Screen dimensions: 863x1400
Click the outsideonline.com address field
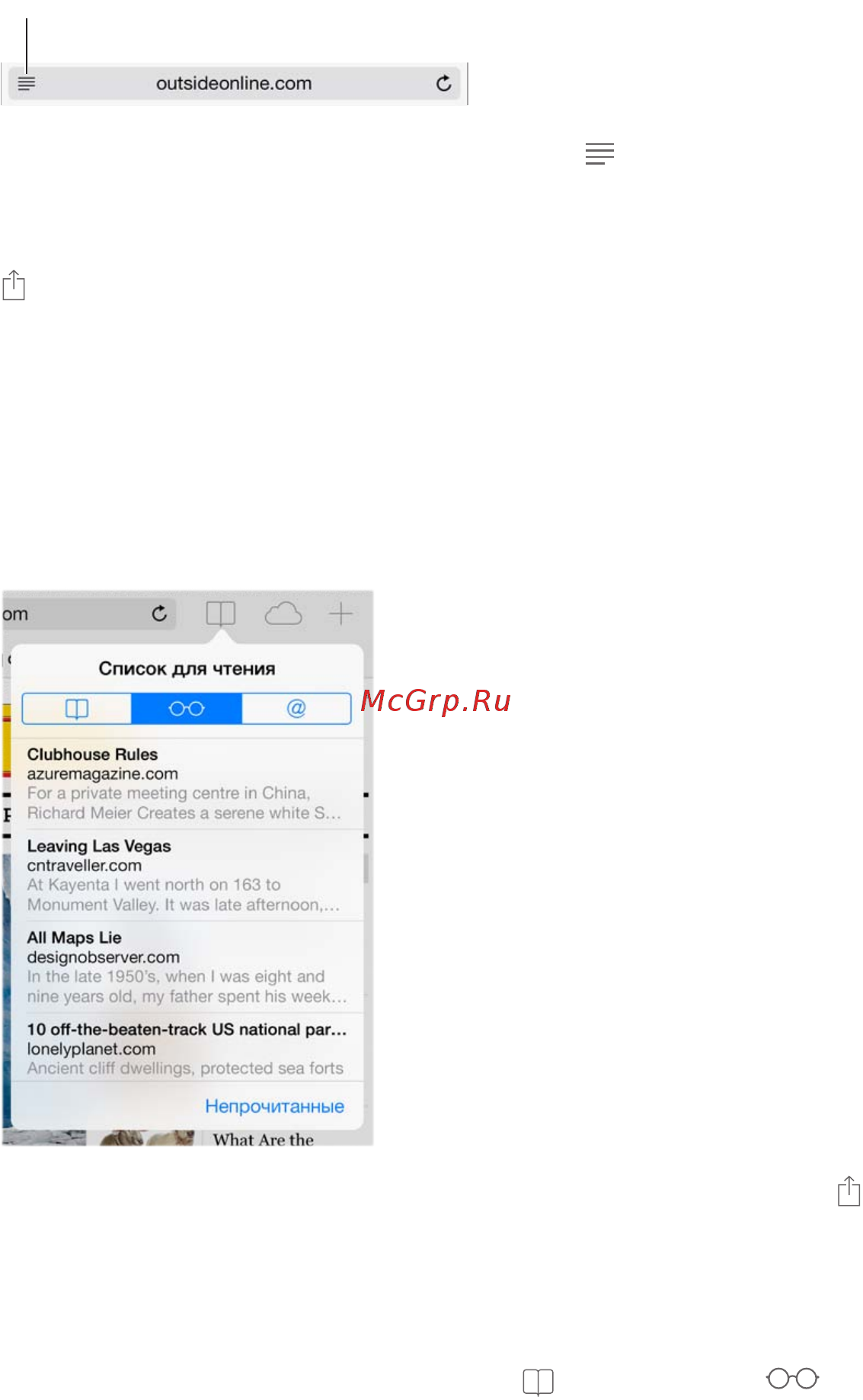[234, 84]
